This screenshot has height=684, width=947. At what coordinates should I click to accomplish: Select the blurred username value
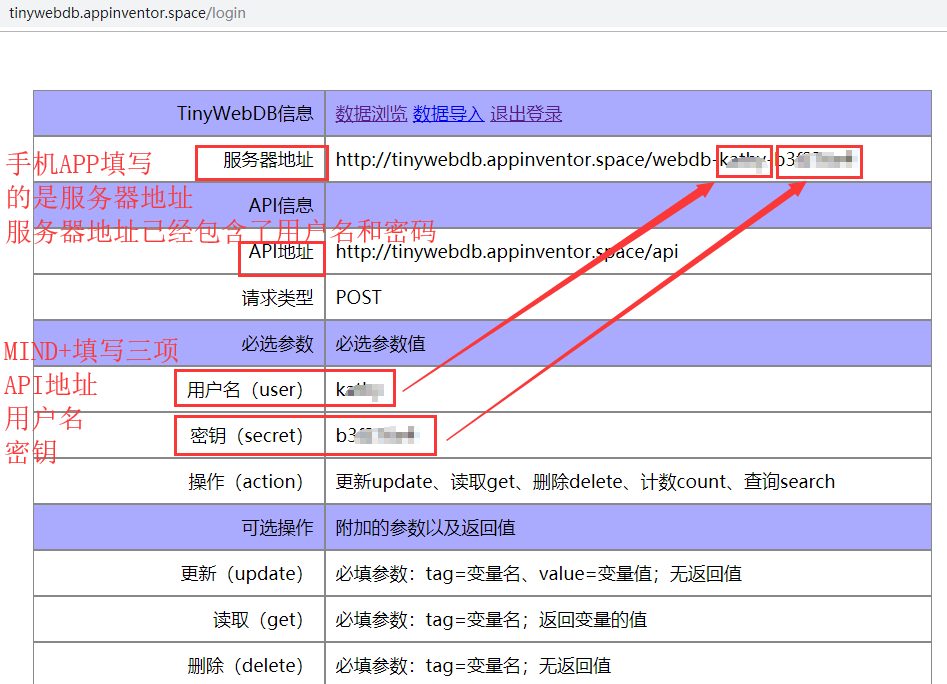click(360, 390)
